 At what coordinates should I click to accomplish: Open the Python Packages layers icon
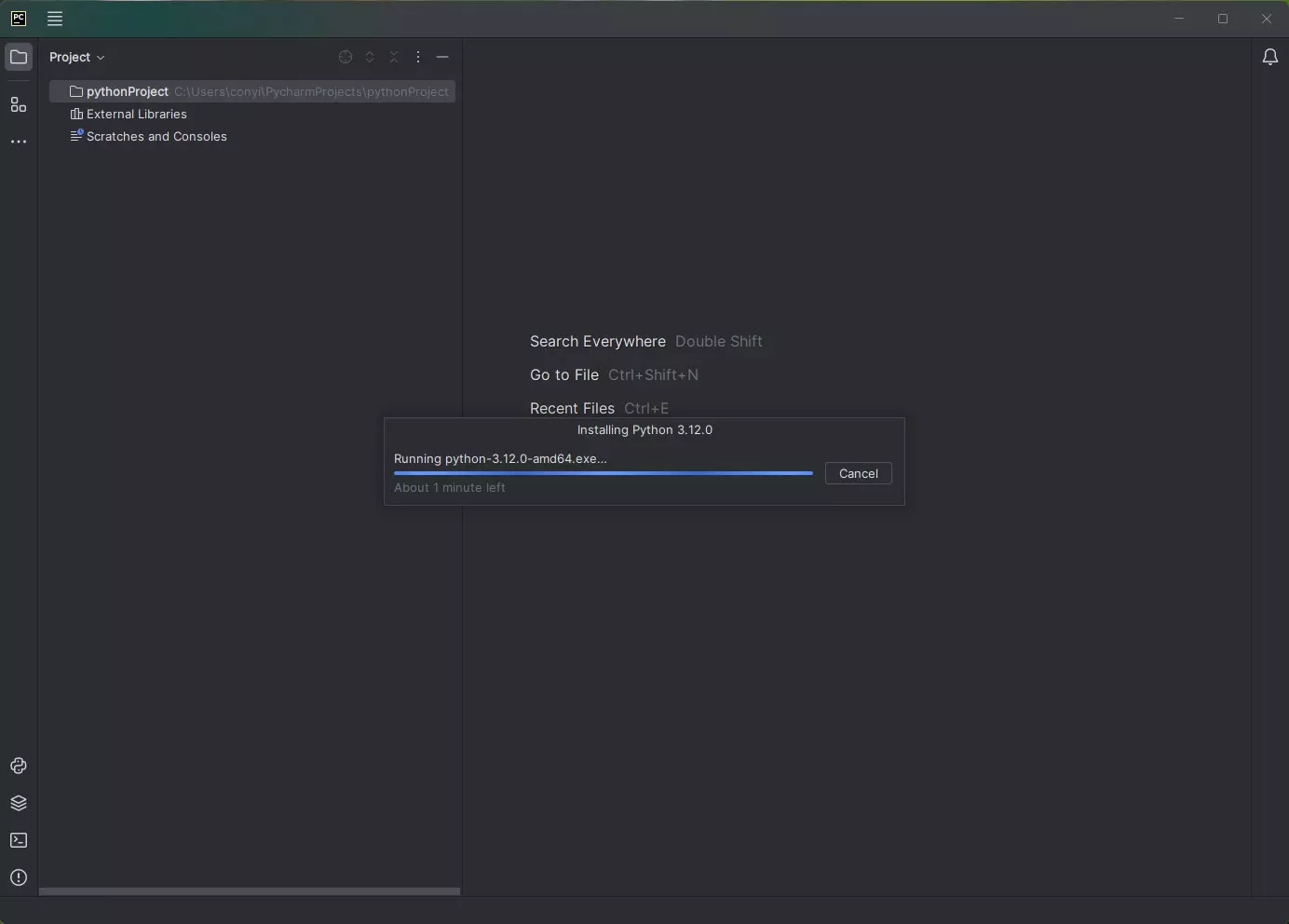(x=19, y=803)
